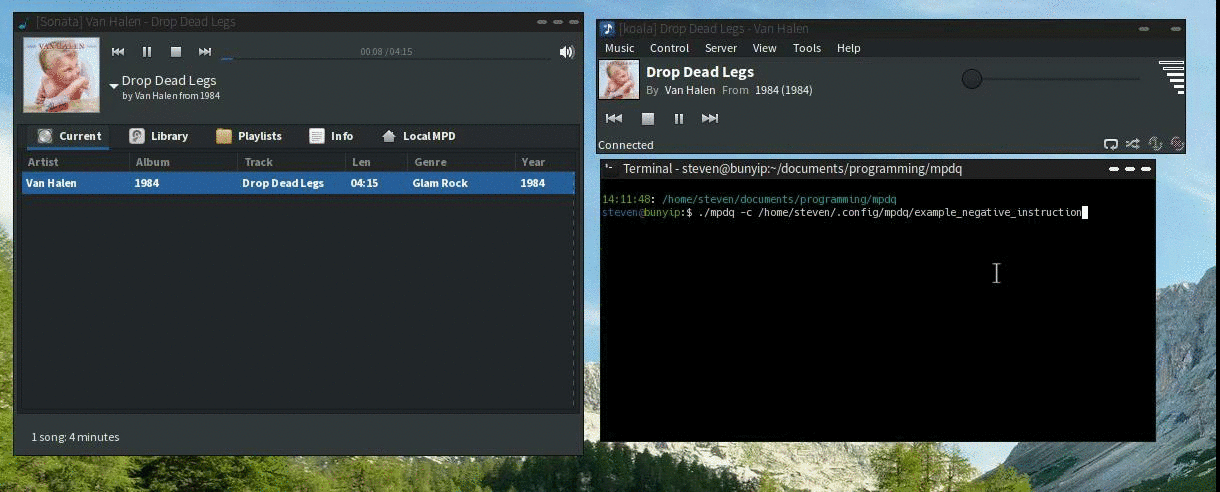
Task: Click Sonata title bar app icon
Action: (x=25, y=22)
